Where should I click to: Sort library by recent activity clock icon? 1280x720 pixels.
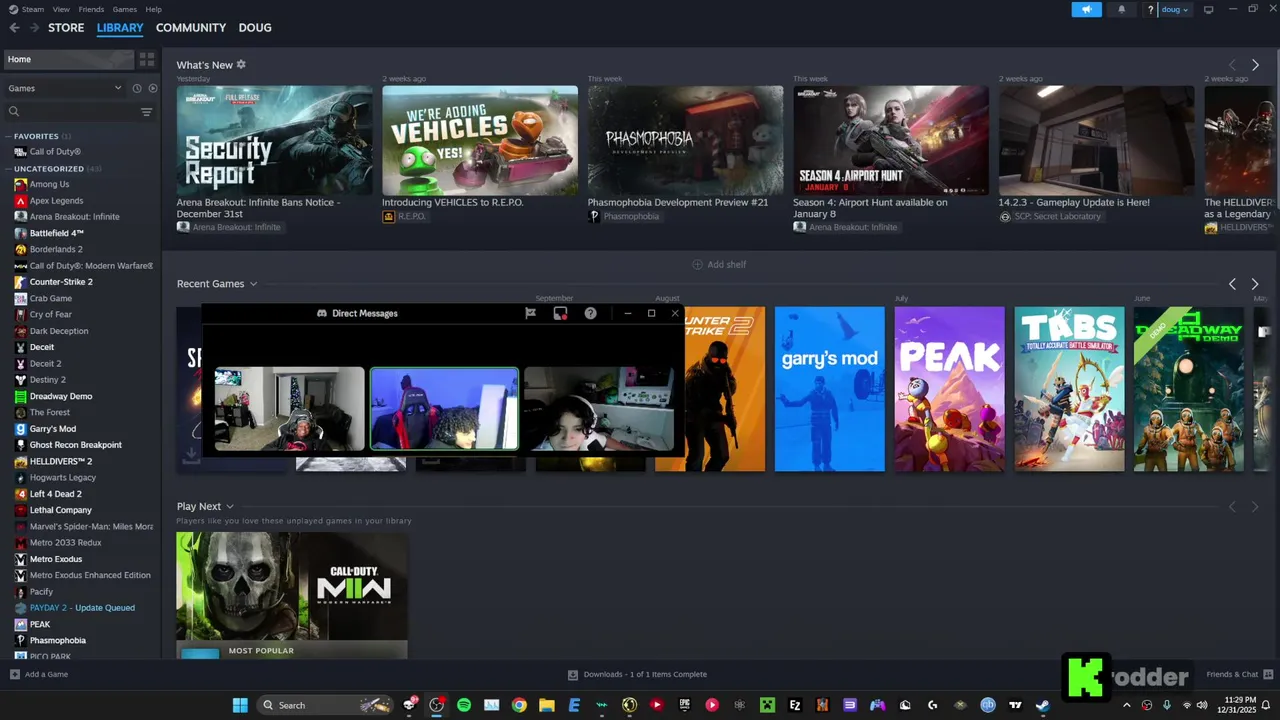click(x=137, y=88)
